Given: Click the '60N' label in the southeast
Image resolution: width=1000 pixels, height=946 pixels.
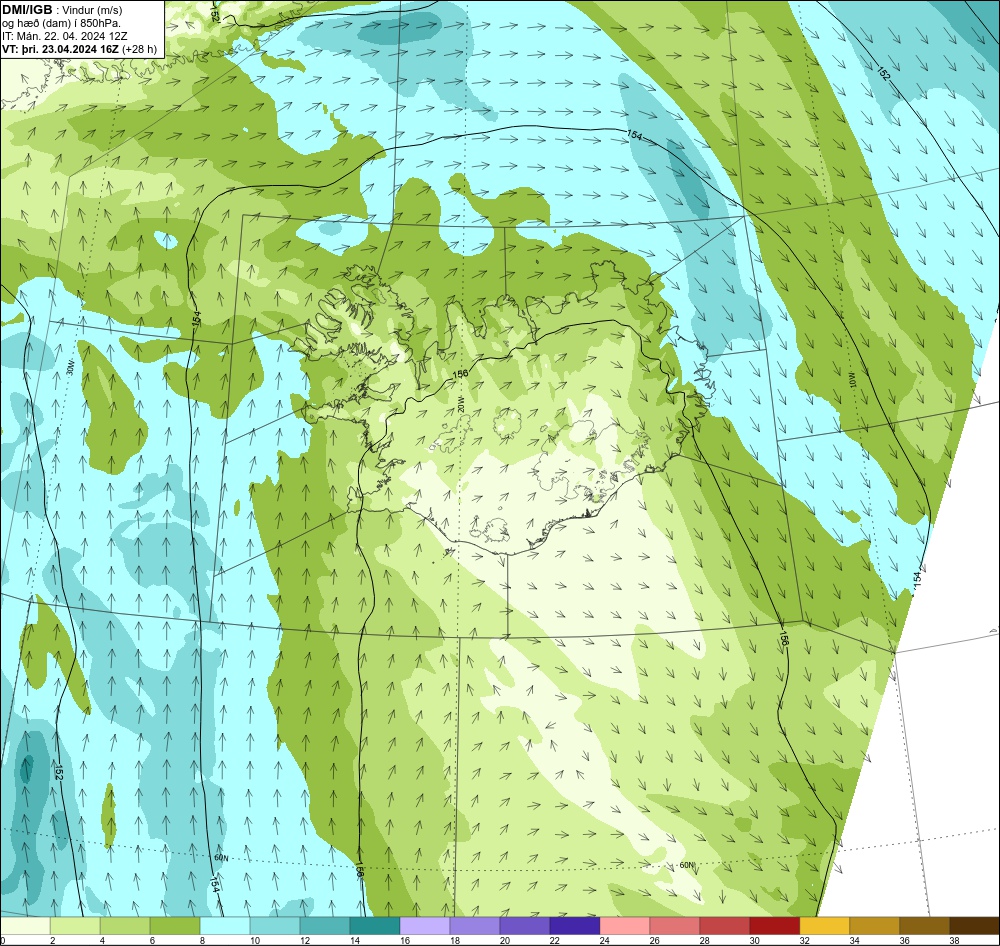Looking at the screenshot, I should click(x=686, y=865).
